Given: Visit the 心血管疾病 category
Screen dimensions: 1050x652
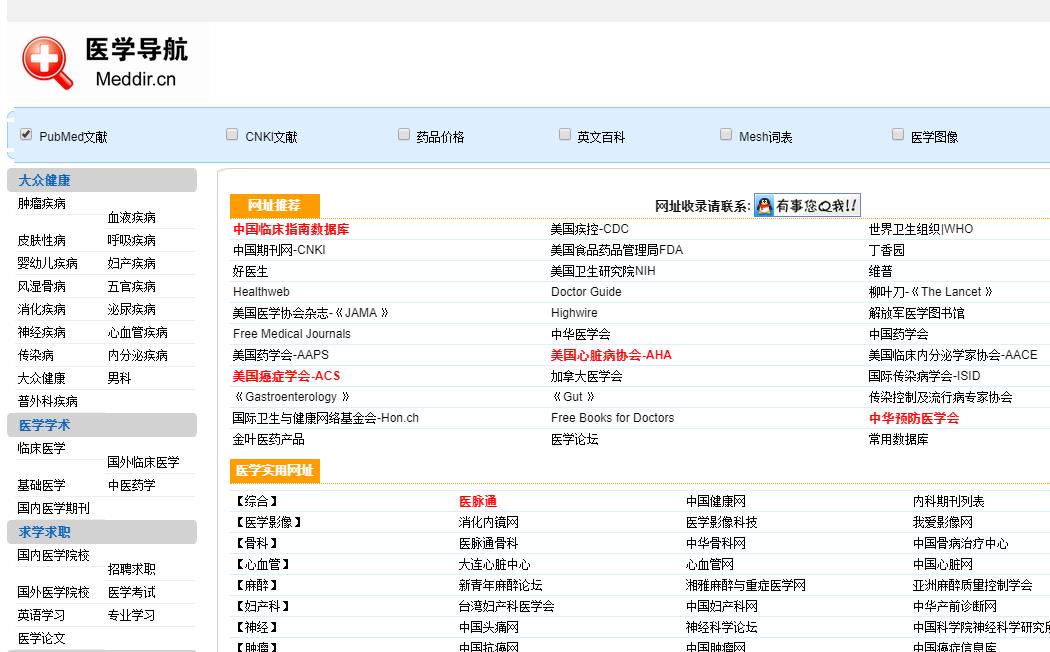Looking at the screenshot, I should tap(137, 333).
